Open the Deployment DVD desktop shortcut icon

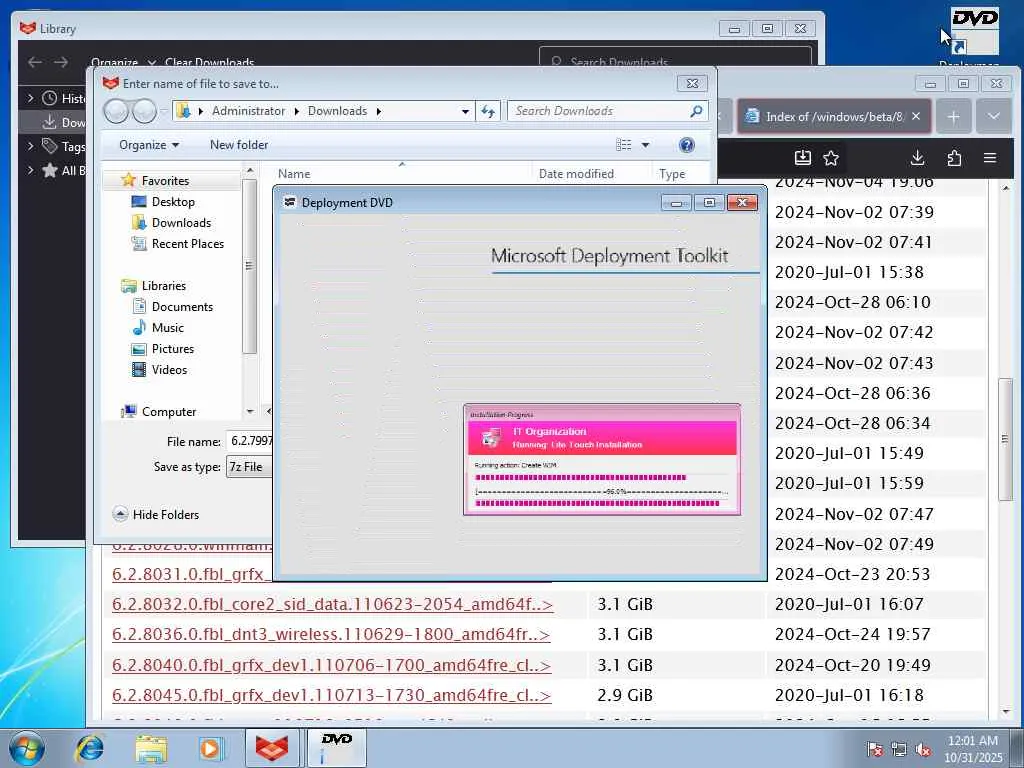point(974,31)
